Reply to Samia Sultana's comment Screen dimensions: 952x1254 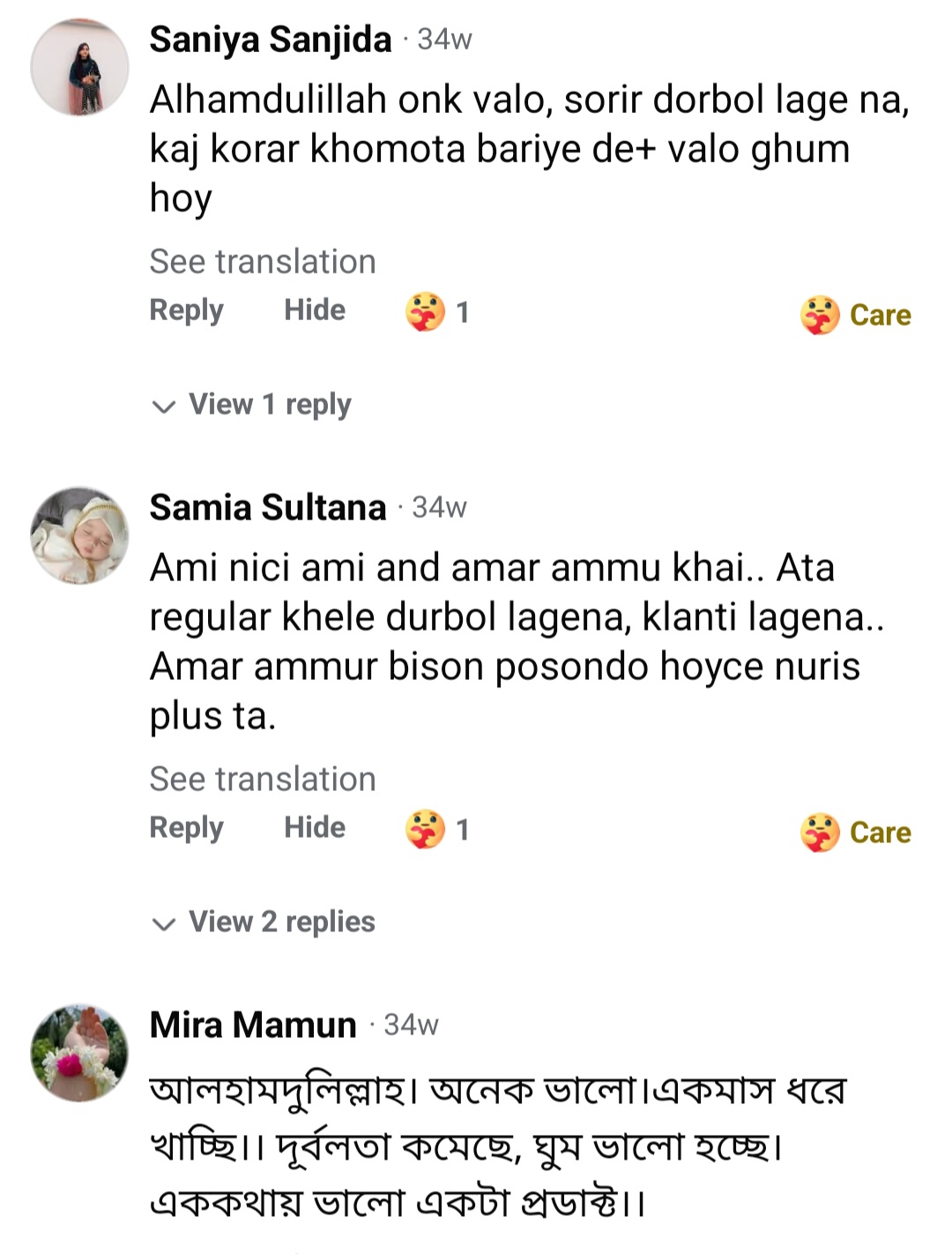pos(186,828)
